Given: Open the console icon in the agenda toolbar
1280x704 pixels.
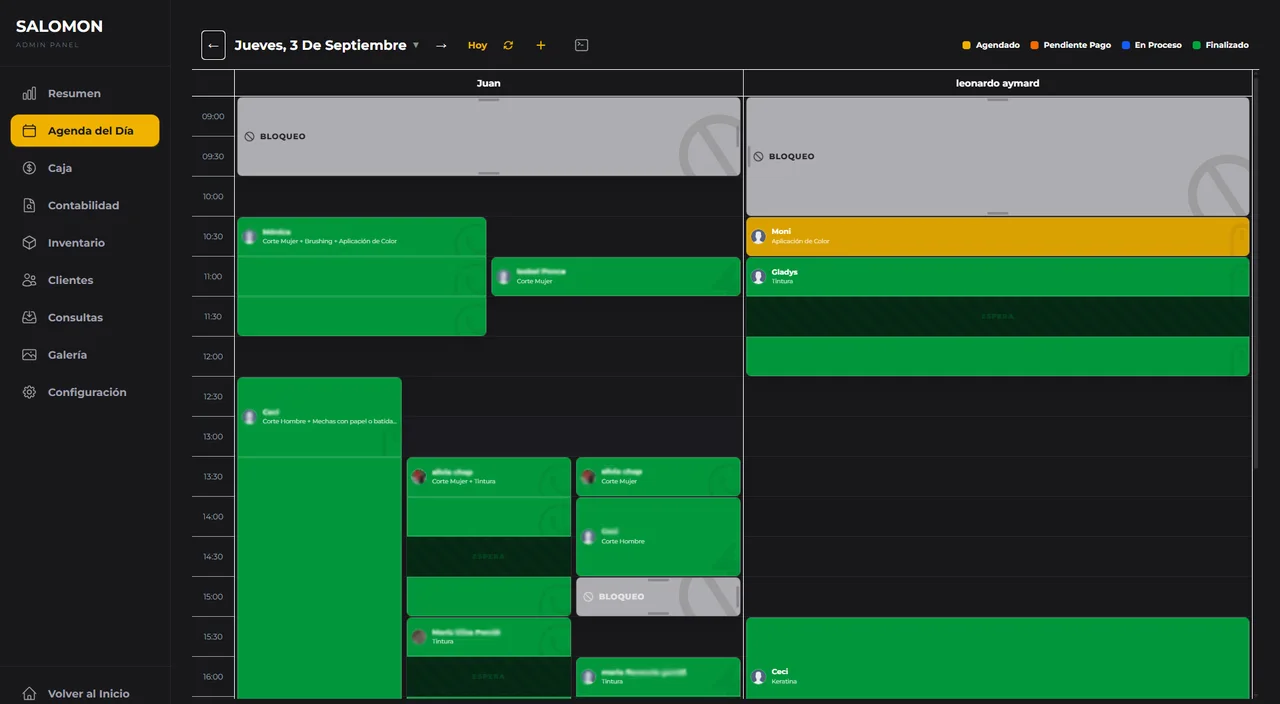Looking at the screenshot, I should 582,45.
